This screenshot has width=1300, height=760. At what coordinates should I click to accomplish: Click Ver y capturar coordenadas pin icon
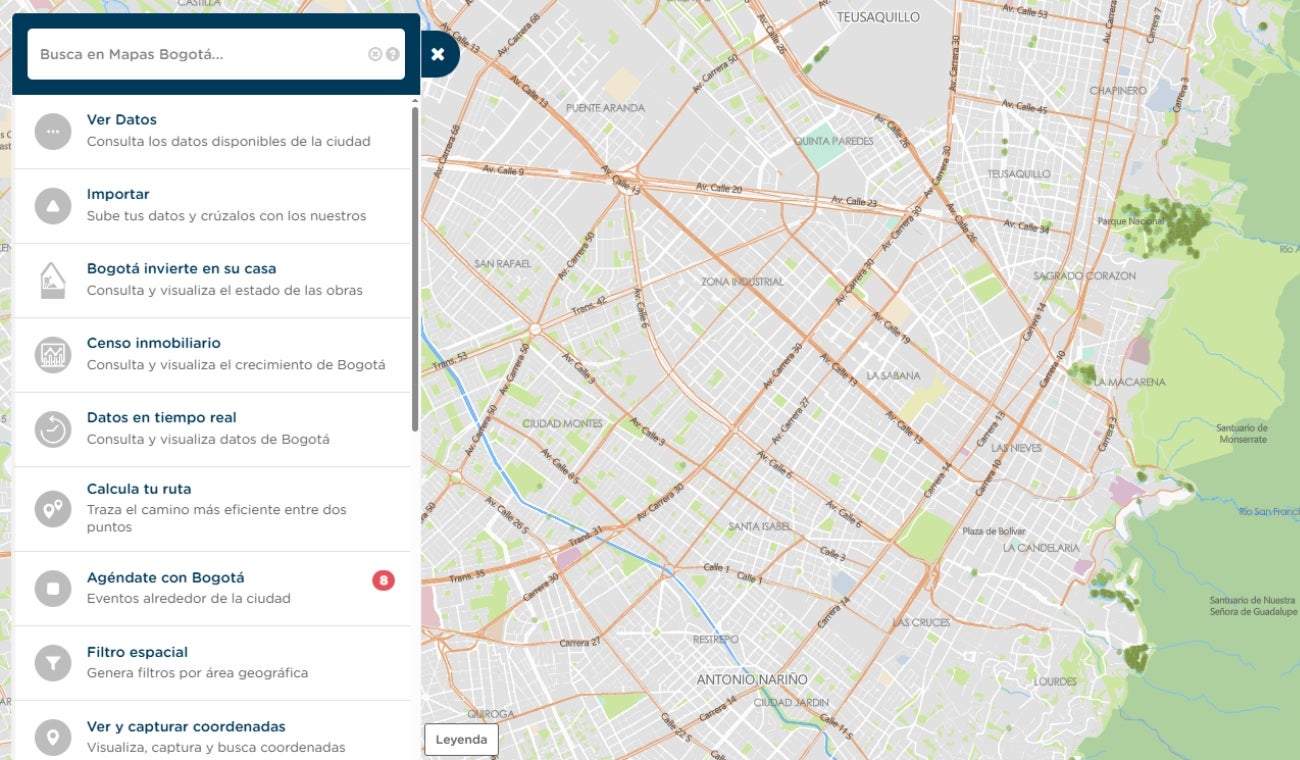(53, 738)
